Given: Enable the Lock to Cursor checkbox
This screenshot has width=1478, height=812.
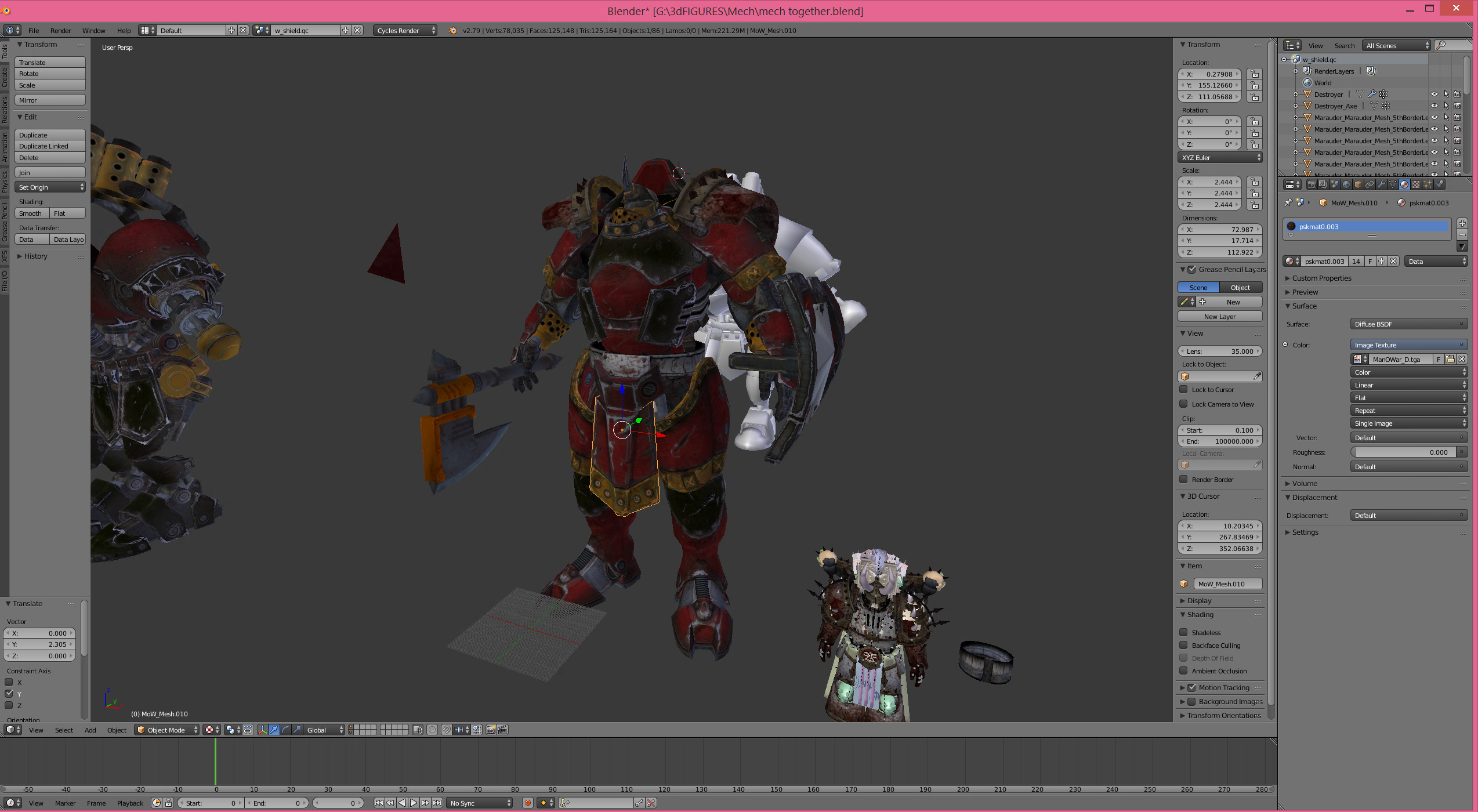Looking at the screenshot, I should click(x=1184, y=390).
